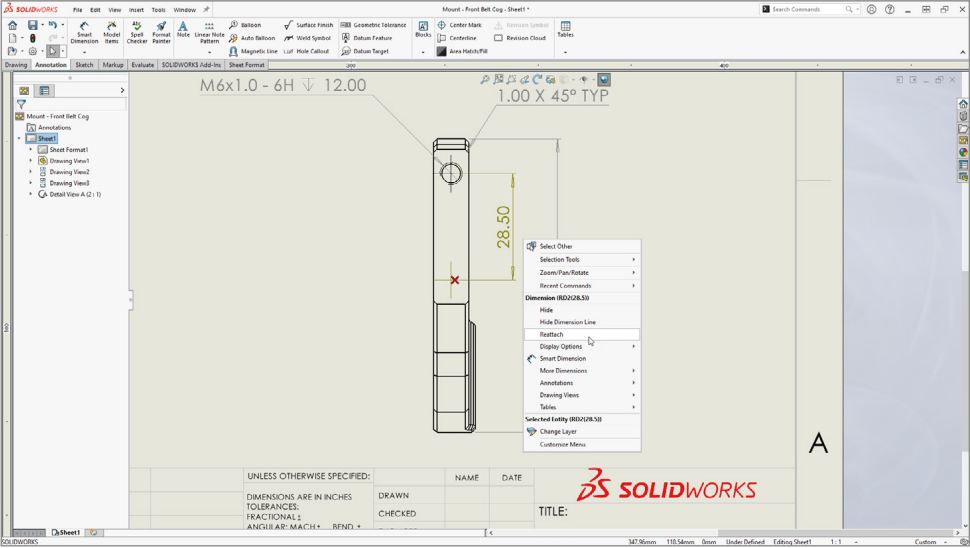Open the Blocks tool
Image resolution: width=970 pixels, height=548 pixels.
pyautogui.click(x=423, y=29)
